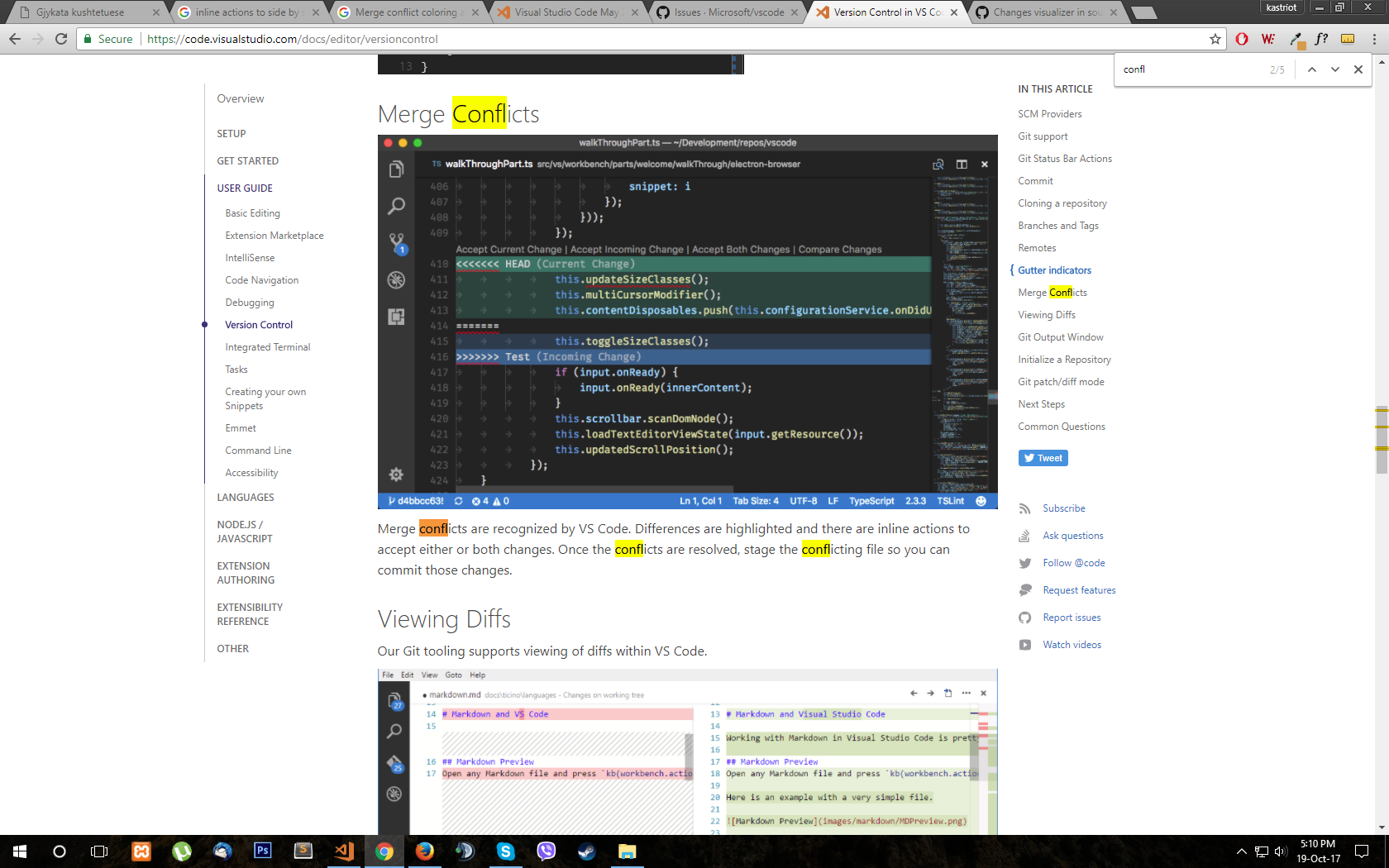
Task: Launch Photoshop from the Windows taskbar
Action: [262, 851]
